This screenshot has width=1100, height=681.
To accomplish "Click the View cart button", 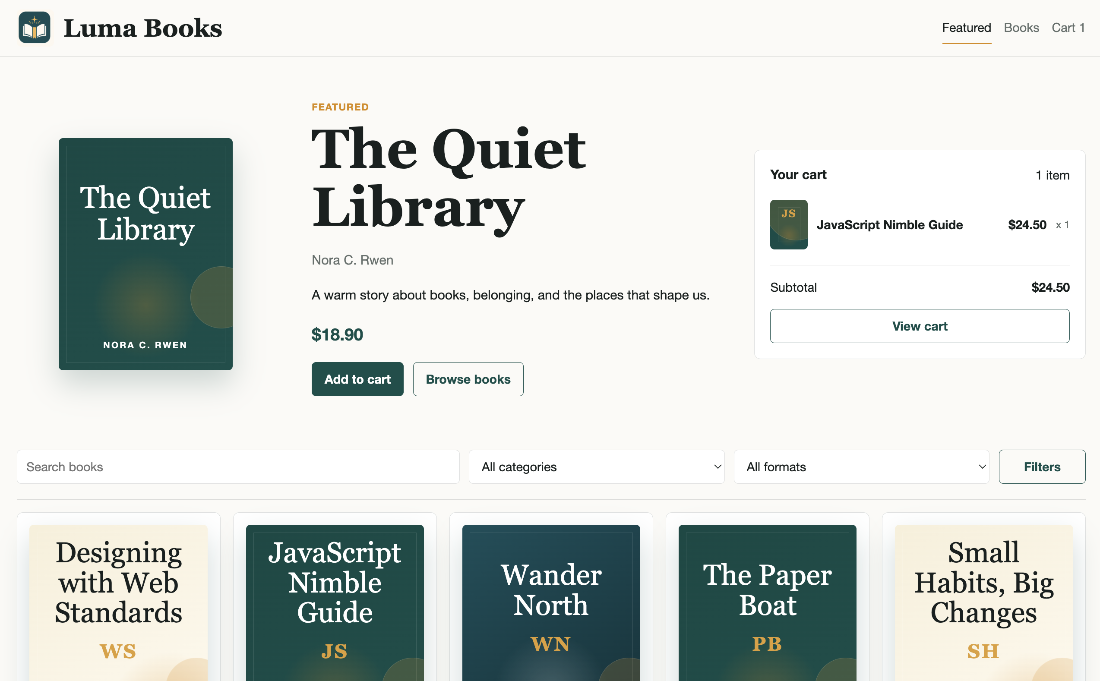I will (x=920, y=326).
